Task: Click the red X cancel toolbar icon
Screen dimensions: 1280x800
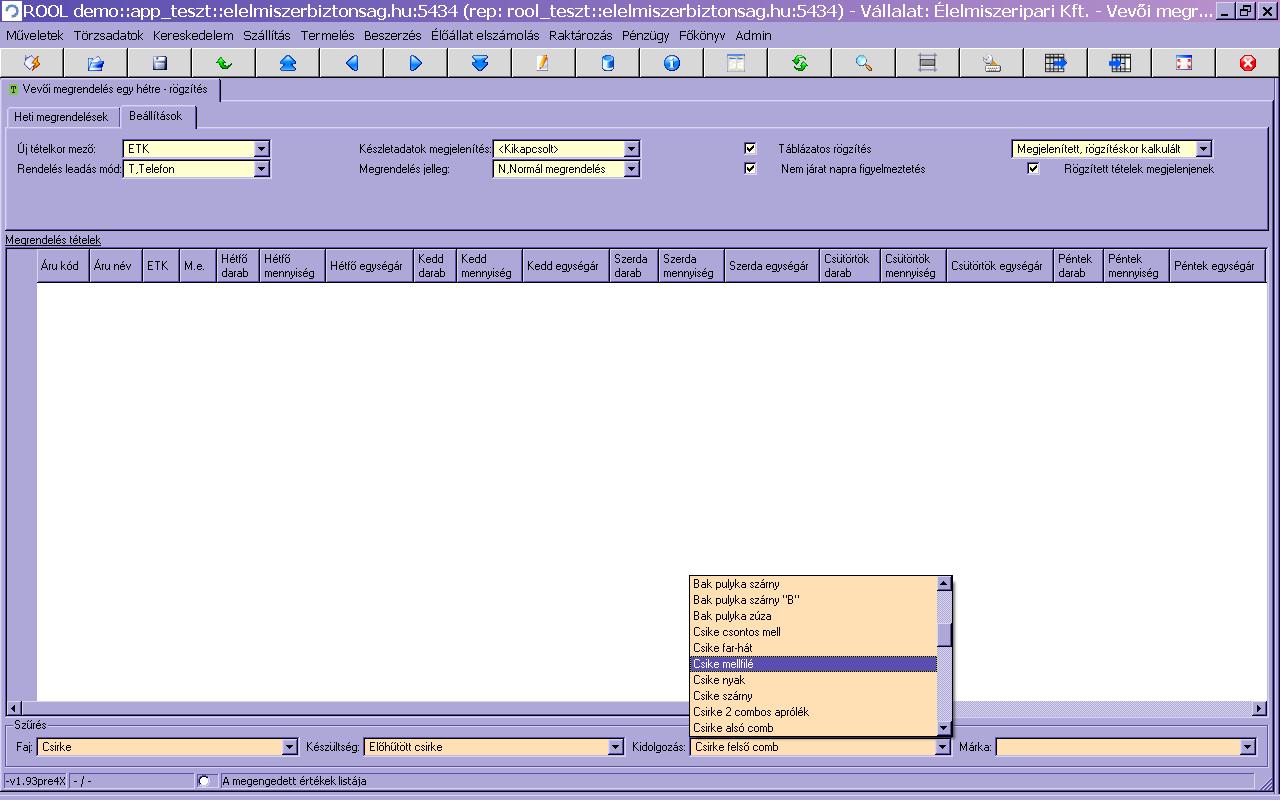Action: [x=1247, y=63]
